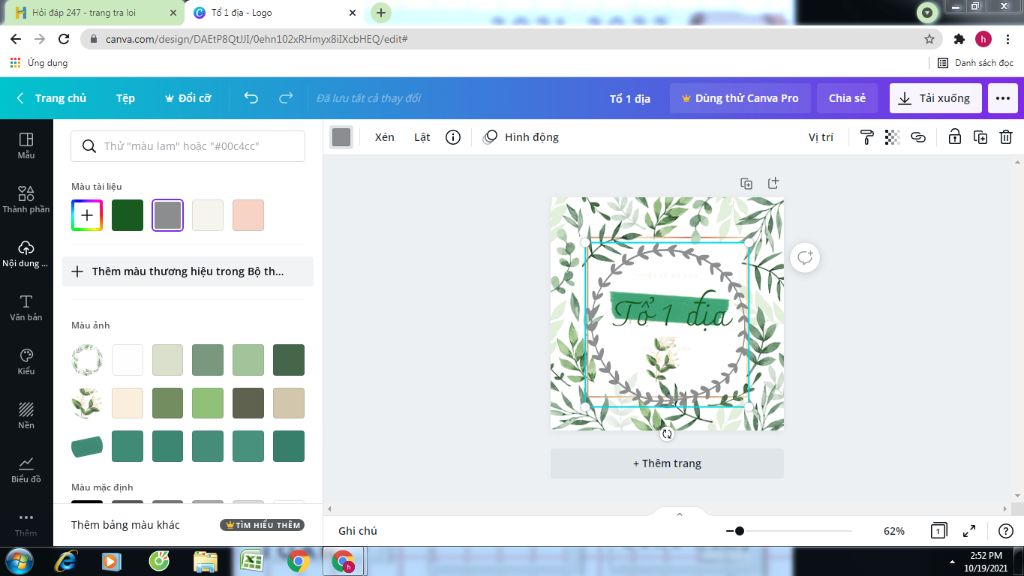The image size is (1024, 576).
Task: Open the Đổi cỡ resize menu
Action: tap(188, 98)
